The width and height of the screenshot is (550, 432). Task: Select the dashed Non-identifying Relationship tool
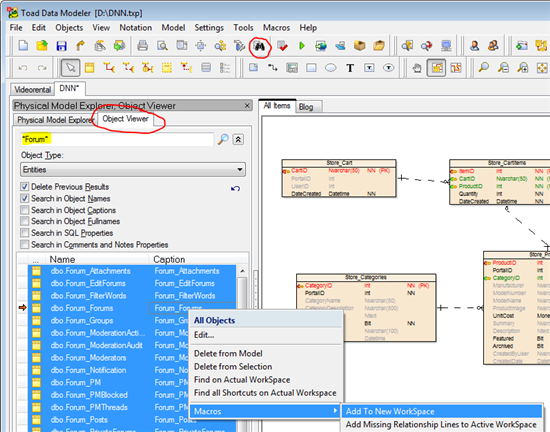click(128, 68)
